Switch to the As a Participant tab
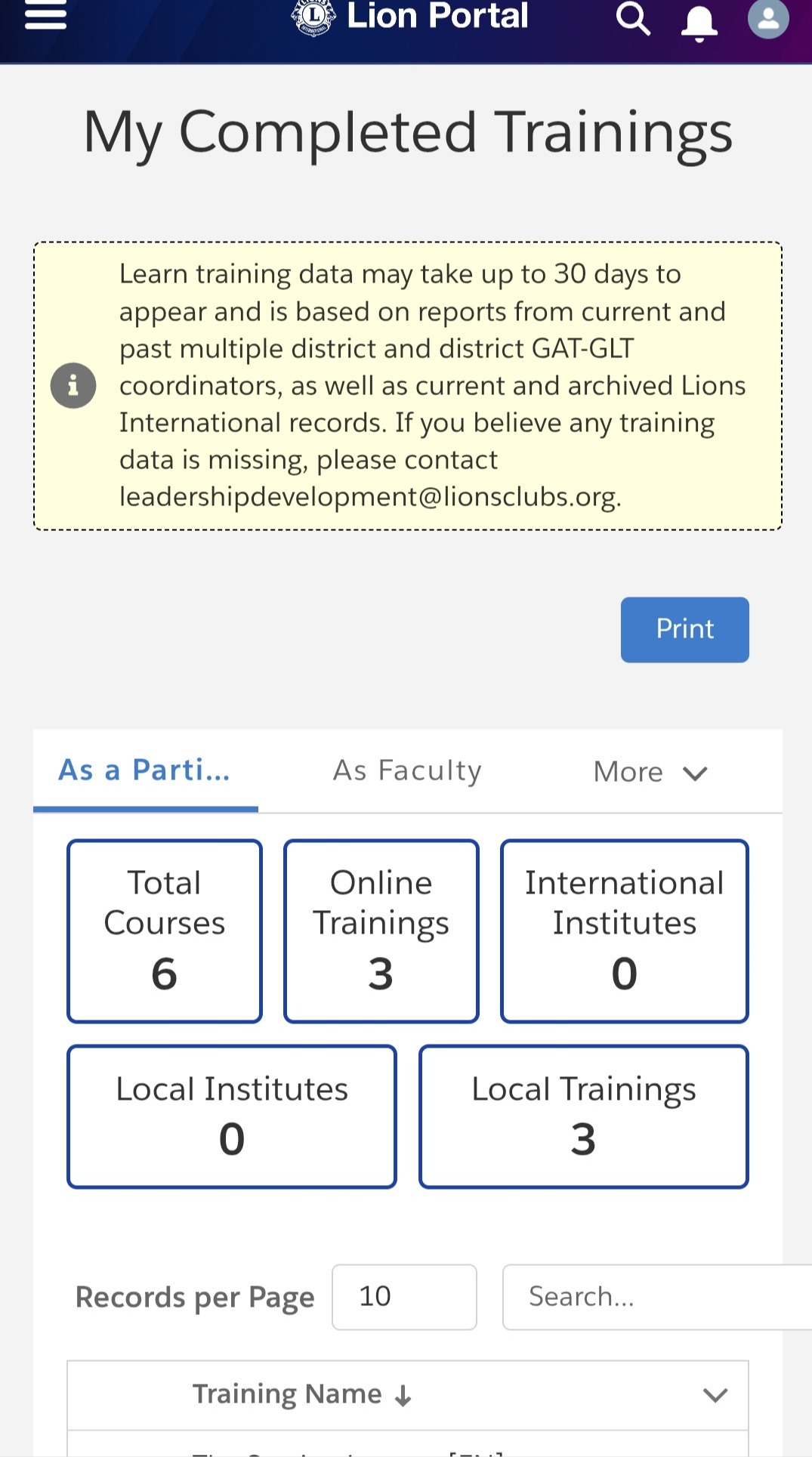The width and height of the screenshot is (812, 1457). 145,770
